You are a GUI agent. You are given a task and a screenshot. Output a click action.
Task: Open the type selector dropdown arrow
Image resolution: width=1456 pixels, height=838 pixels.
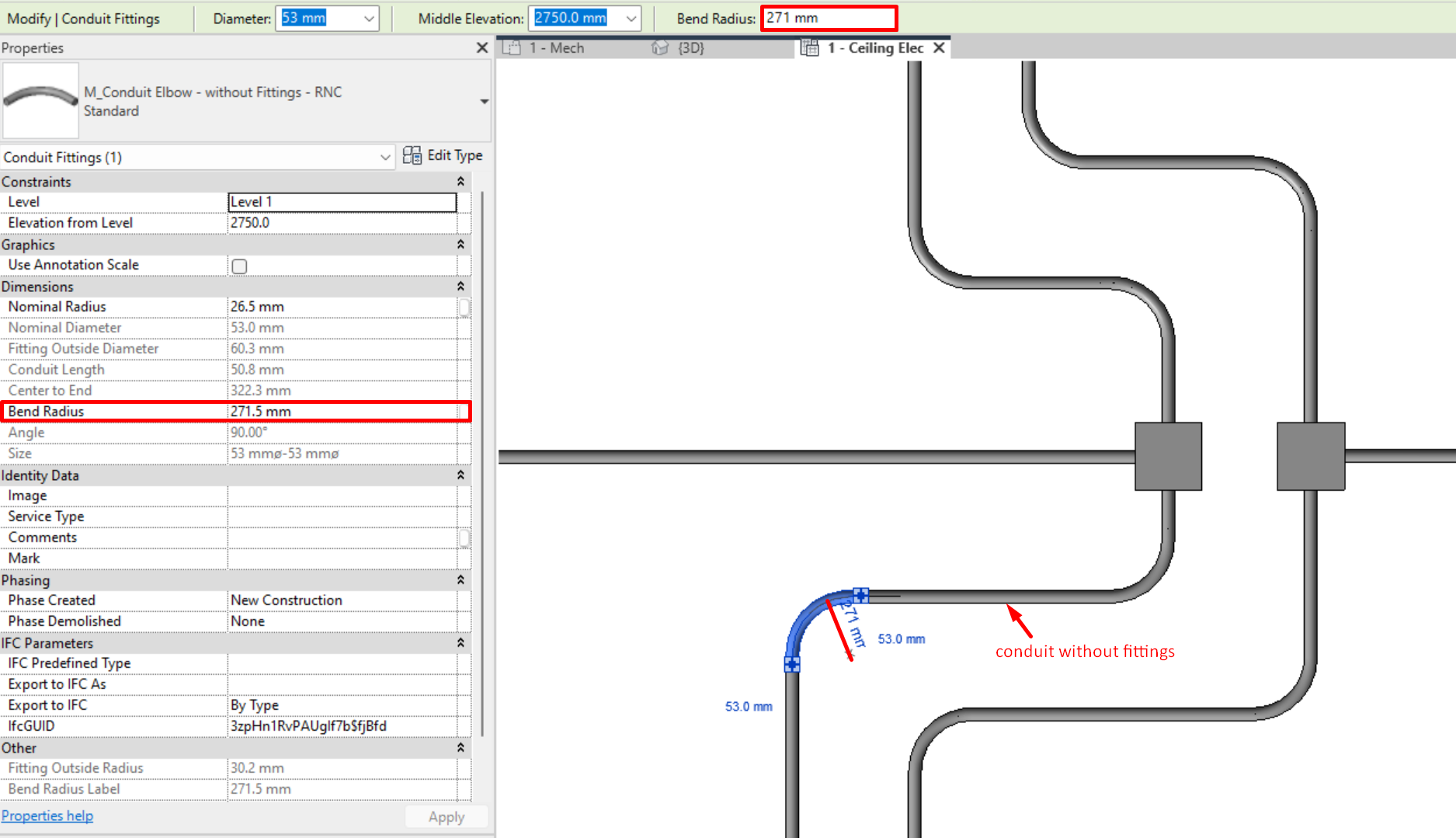485,102
